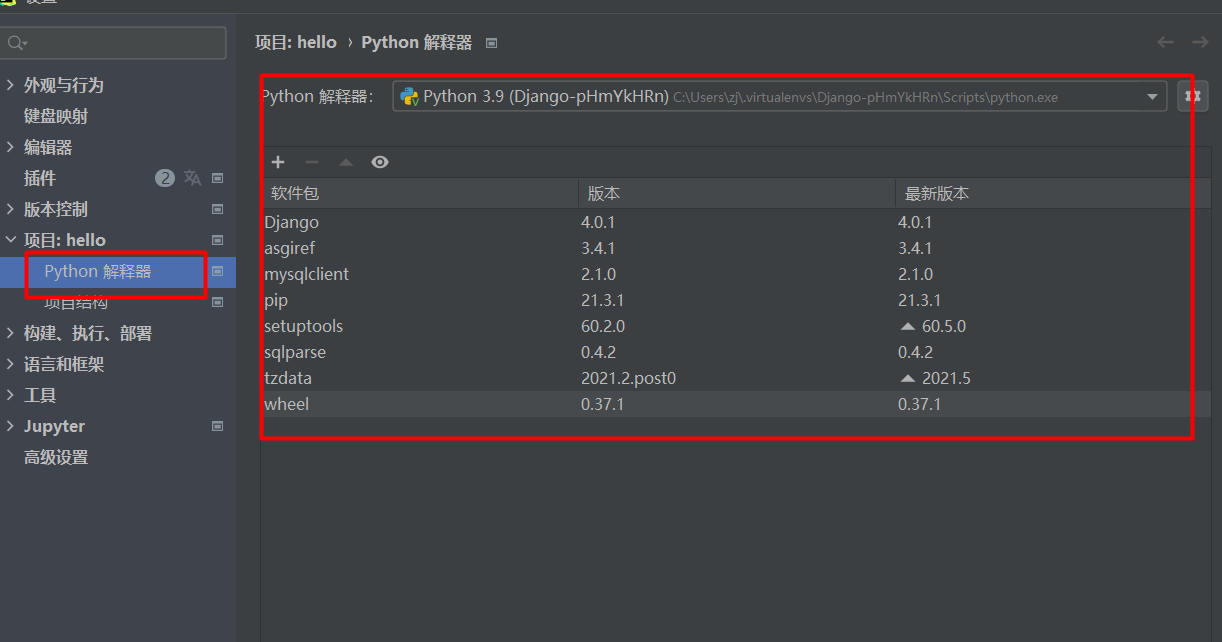Open the Python 解释器 dropdown list
Viewport: 1222px width, 642px height.
pos(1152,97)
